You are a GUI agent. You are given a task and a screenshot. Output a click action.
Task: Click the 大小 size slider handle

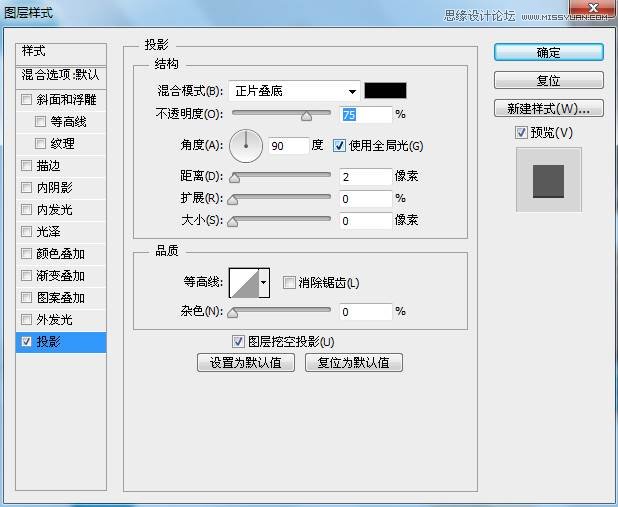233,222
